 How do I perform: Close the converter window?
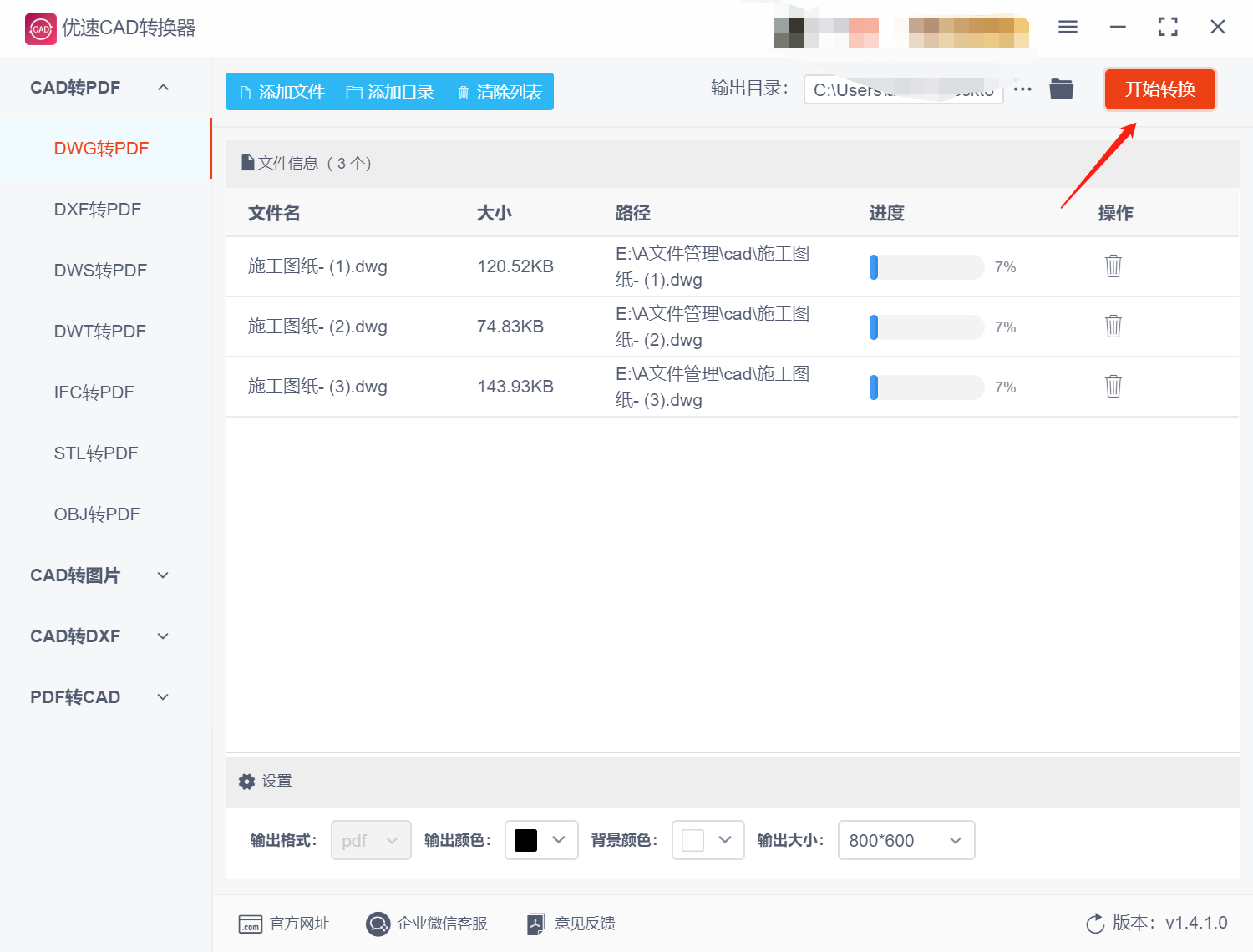[1218, 27]
